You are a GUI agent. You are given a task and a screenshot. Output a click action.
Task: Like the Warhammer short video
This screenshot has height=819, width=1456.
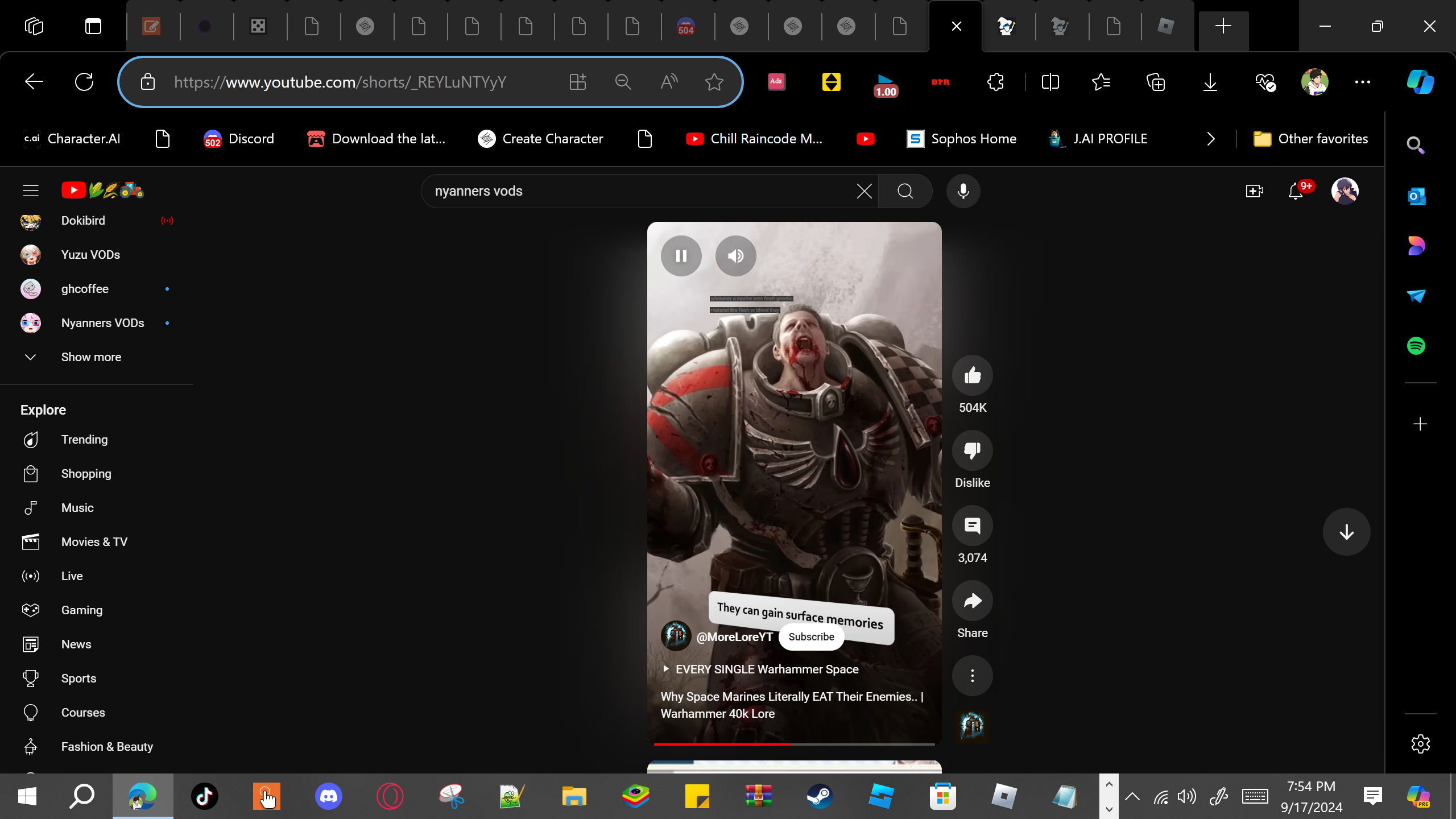coord(973,375)
